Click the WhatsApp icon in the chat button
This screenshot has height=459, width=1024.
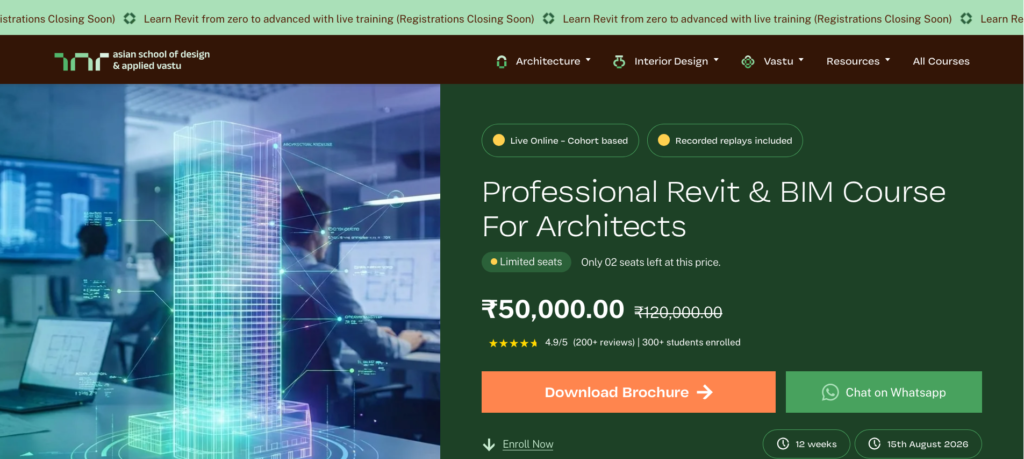coord(830,392)
